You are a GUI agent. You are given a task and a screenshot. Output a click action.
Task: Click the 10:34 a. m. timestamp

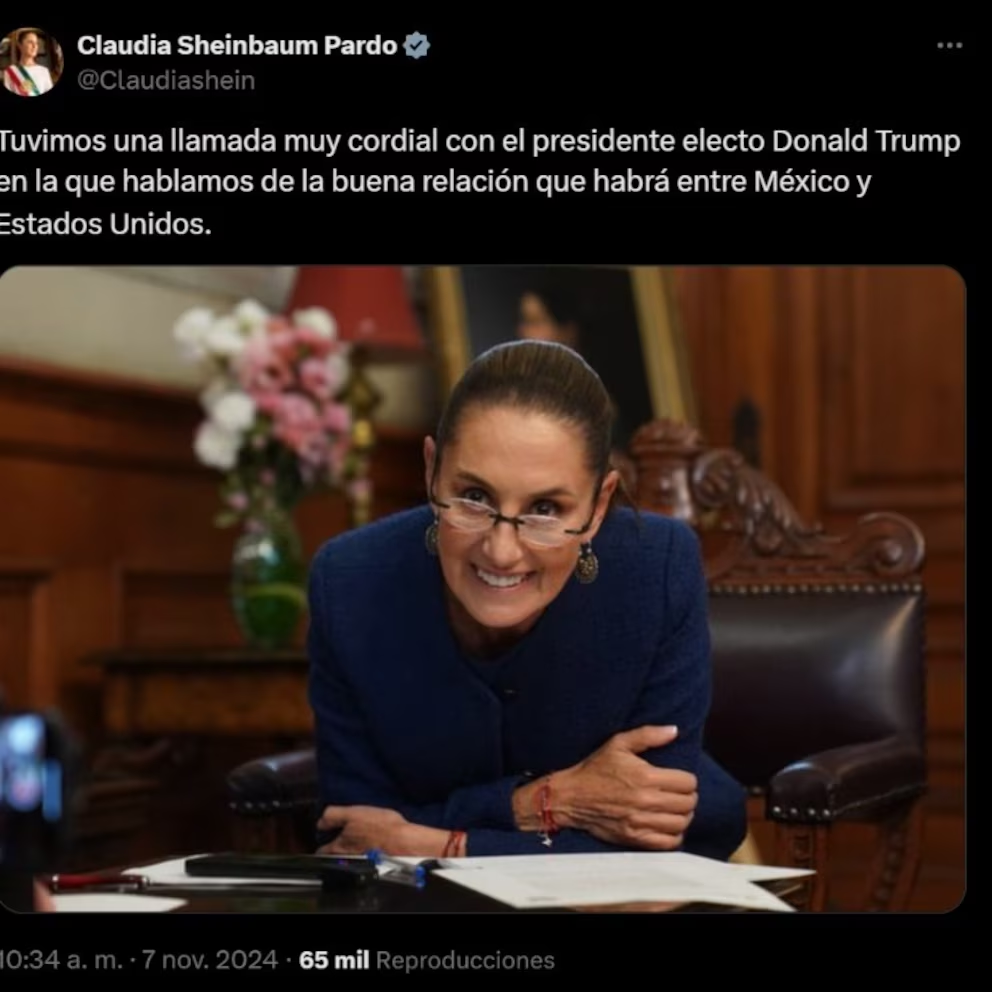click(60, 960)
